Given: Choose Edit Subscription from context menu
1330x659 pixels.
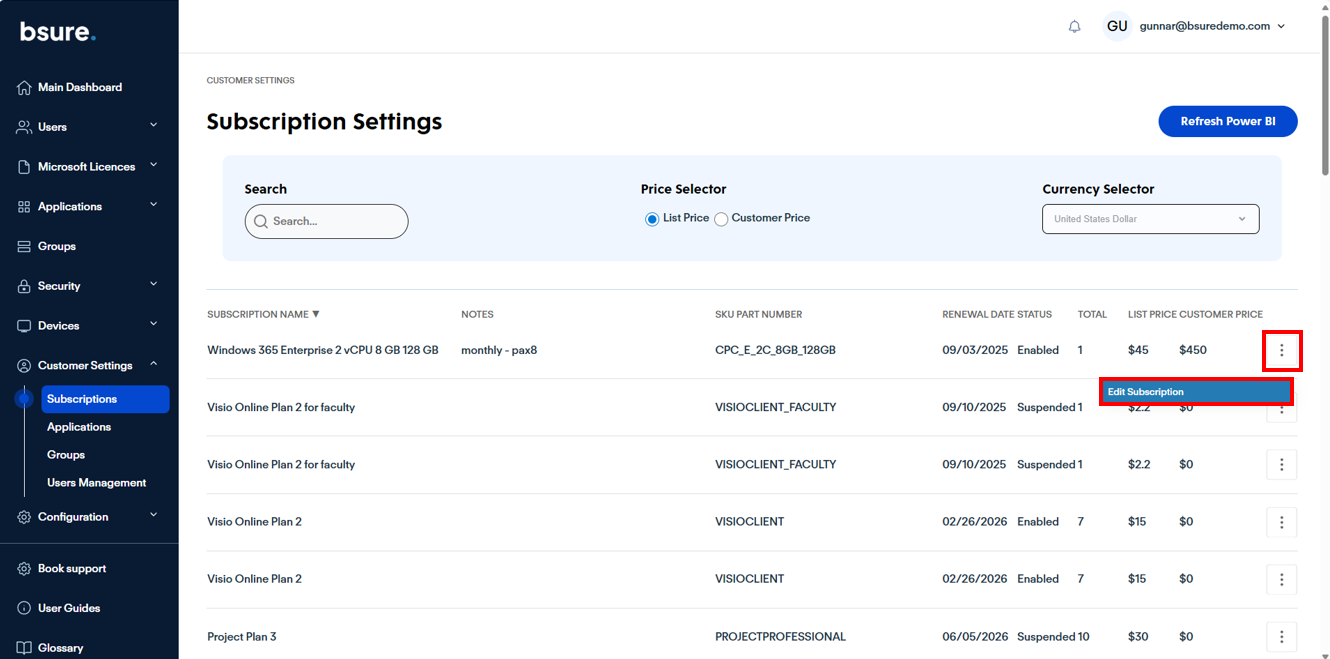Looking at the screenshot, I should coord(1195,392).
